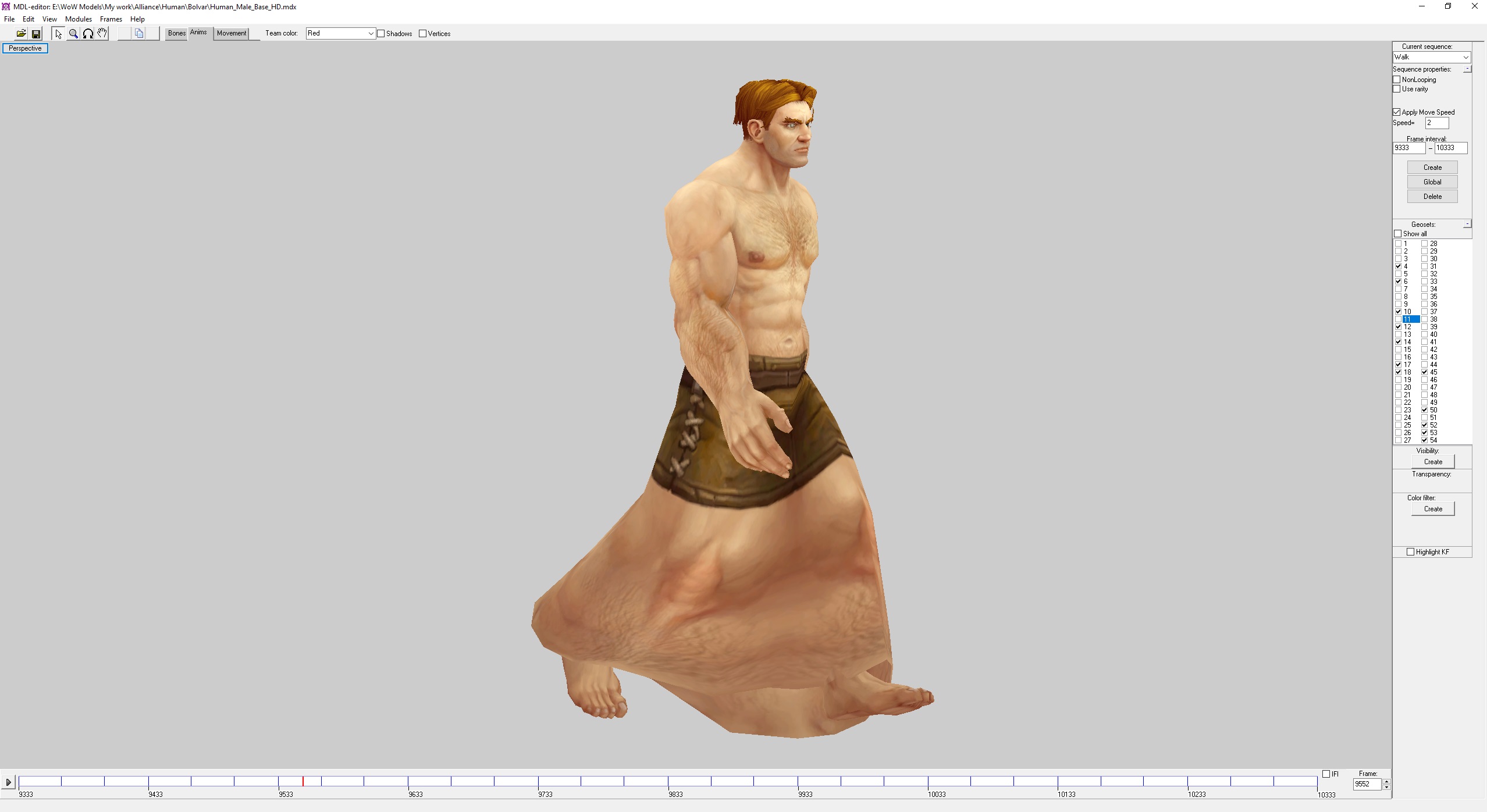Image resolution: width=1487 pixels, height=812 pixels.
Task: Open a model file with folder icon
Action: [x=21, y=34]
